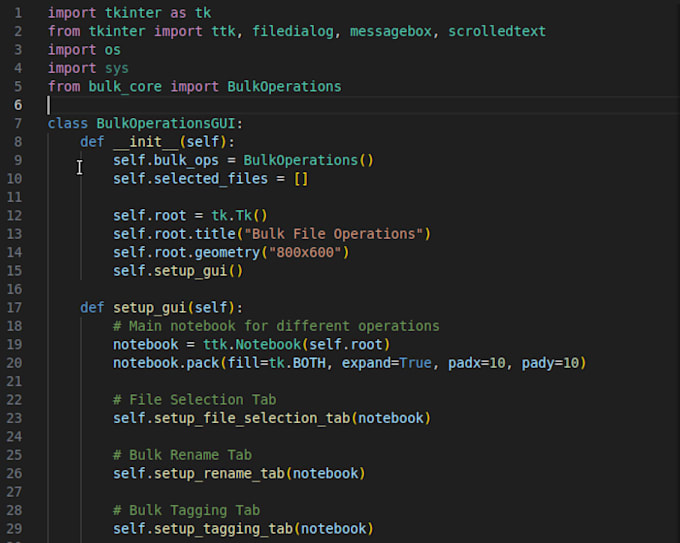The image size is (680, 543).
Task: Click 'sys' in the import sys line
Action: (117, 68)
